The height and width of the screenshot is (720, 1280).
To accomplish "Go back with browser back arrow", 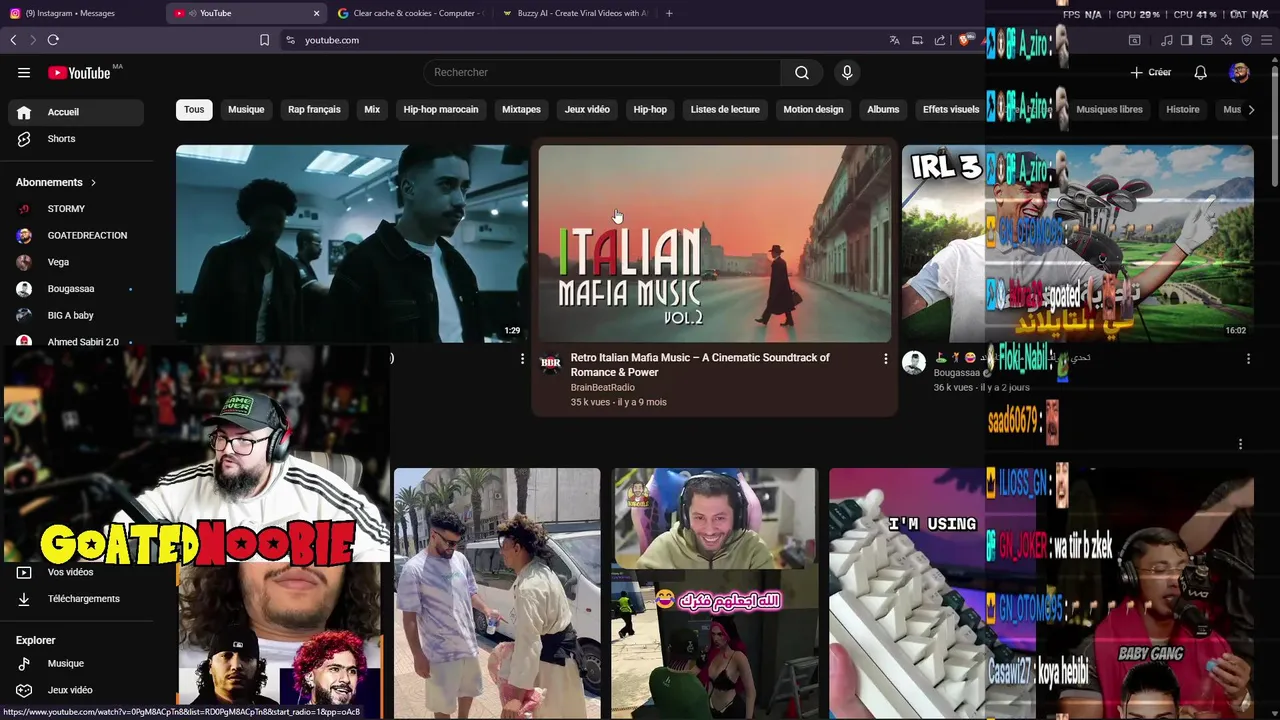I will point(13,40).
